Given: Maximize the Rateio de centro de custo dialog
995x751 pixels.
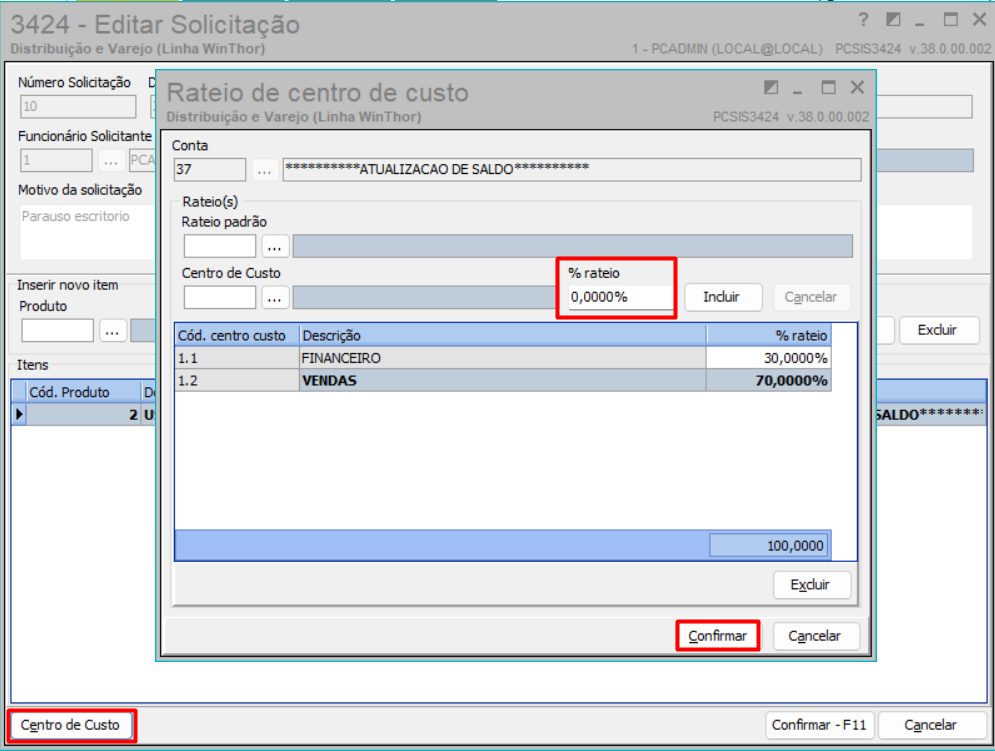Looking at the screenshot, I should pyautogui.click(x=828, y=88).
